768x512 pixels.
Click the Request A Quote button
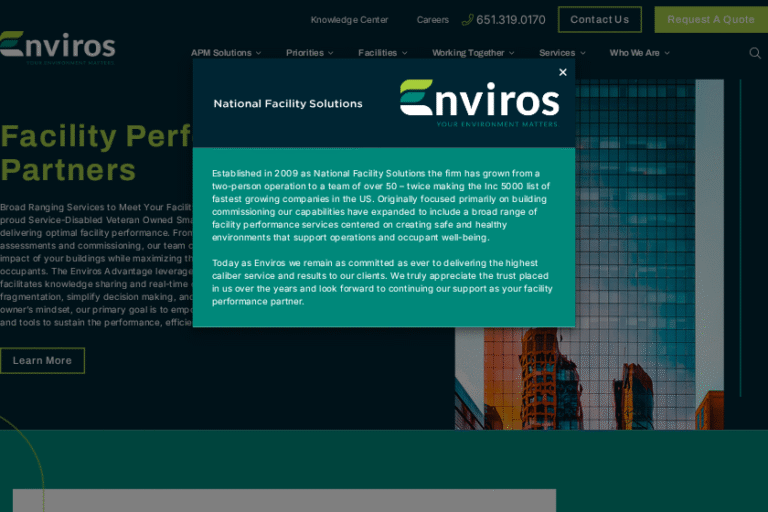711,20
